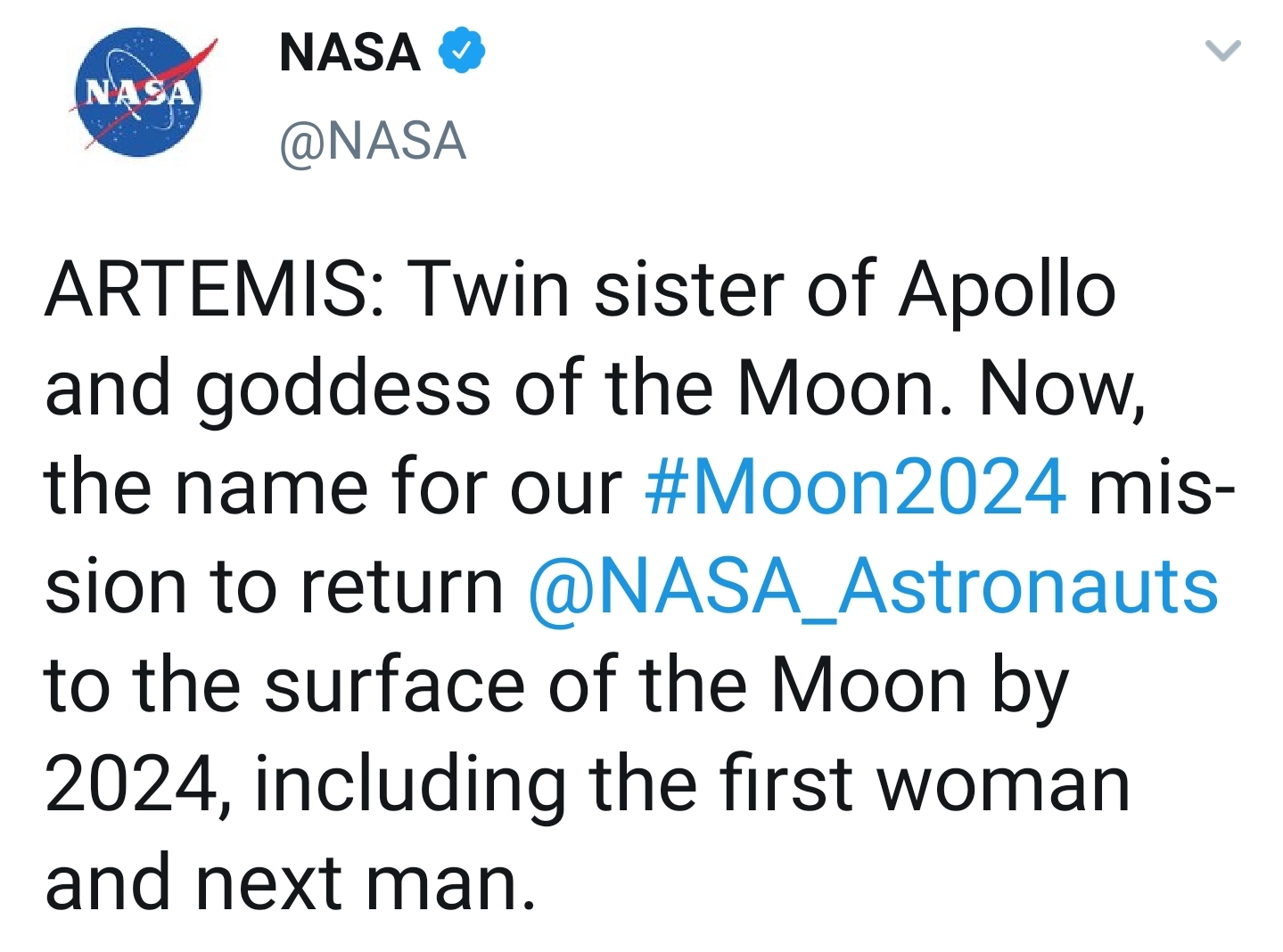1283x952 pixels.
Task: Click the year "2024," starting the line
Action: pyautogui.click(x=139, y=786)
